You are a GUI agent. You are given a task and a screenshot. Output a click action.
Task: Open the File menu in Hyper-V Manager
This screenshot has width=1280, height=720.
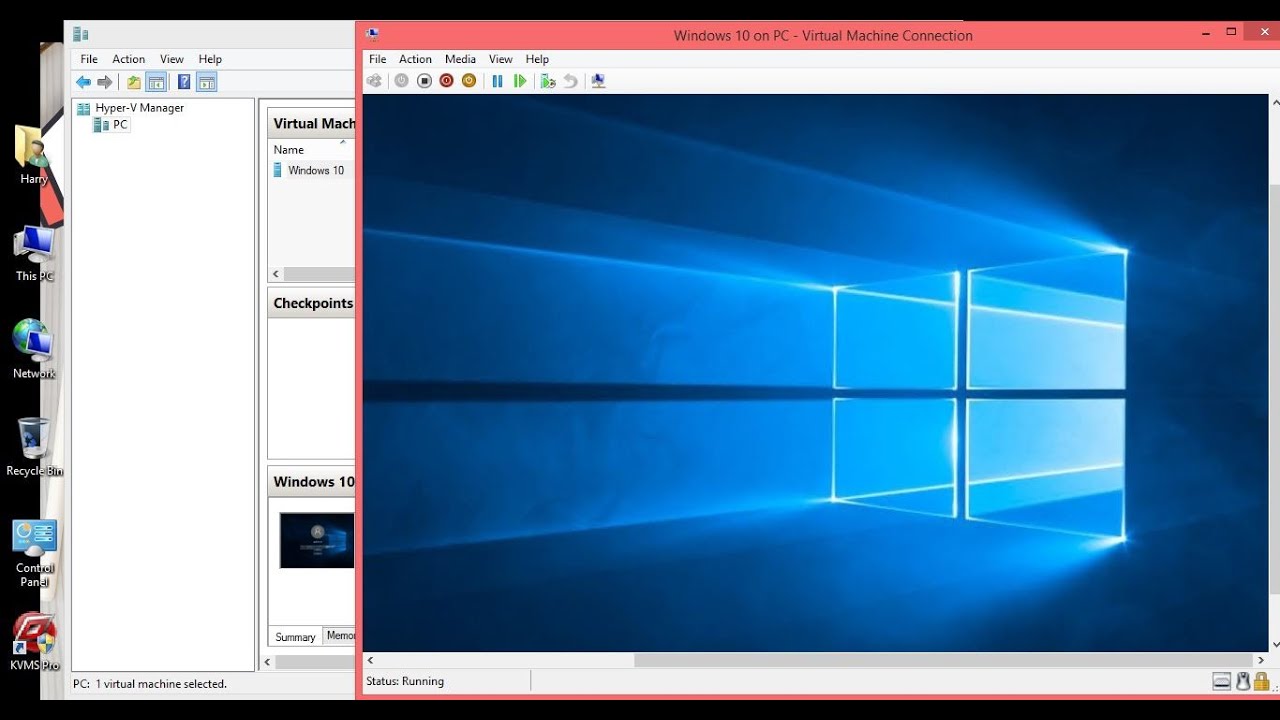[89, 59]
